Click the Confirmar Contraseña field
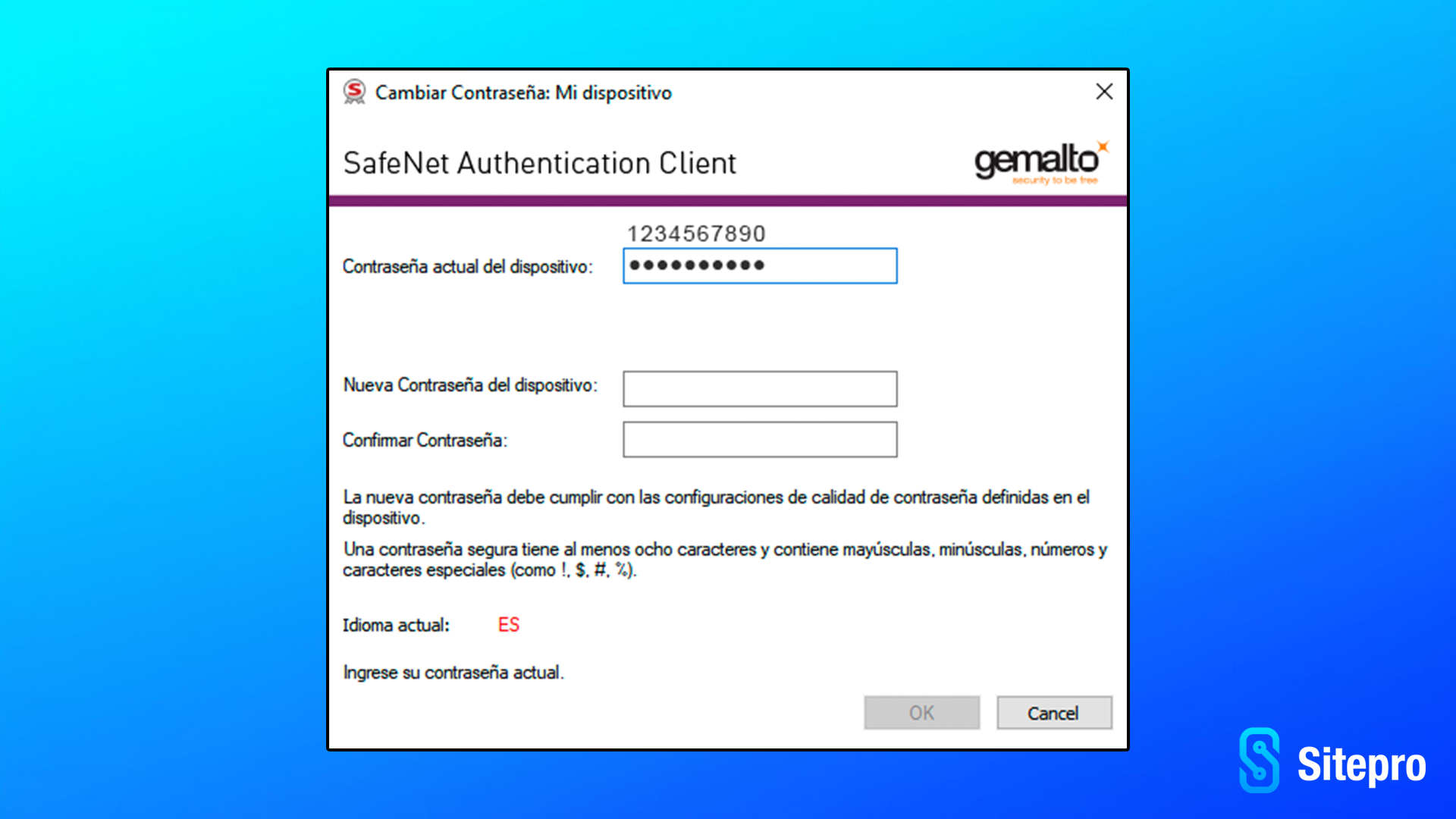This screenshot has width=1456, height=819. click(760, 440)
